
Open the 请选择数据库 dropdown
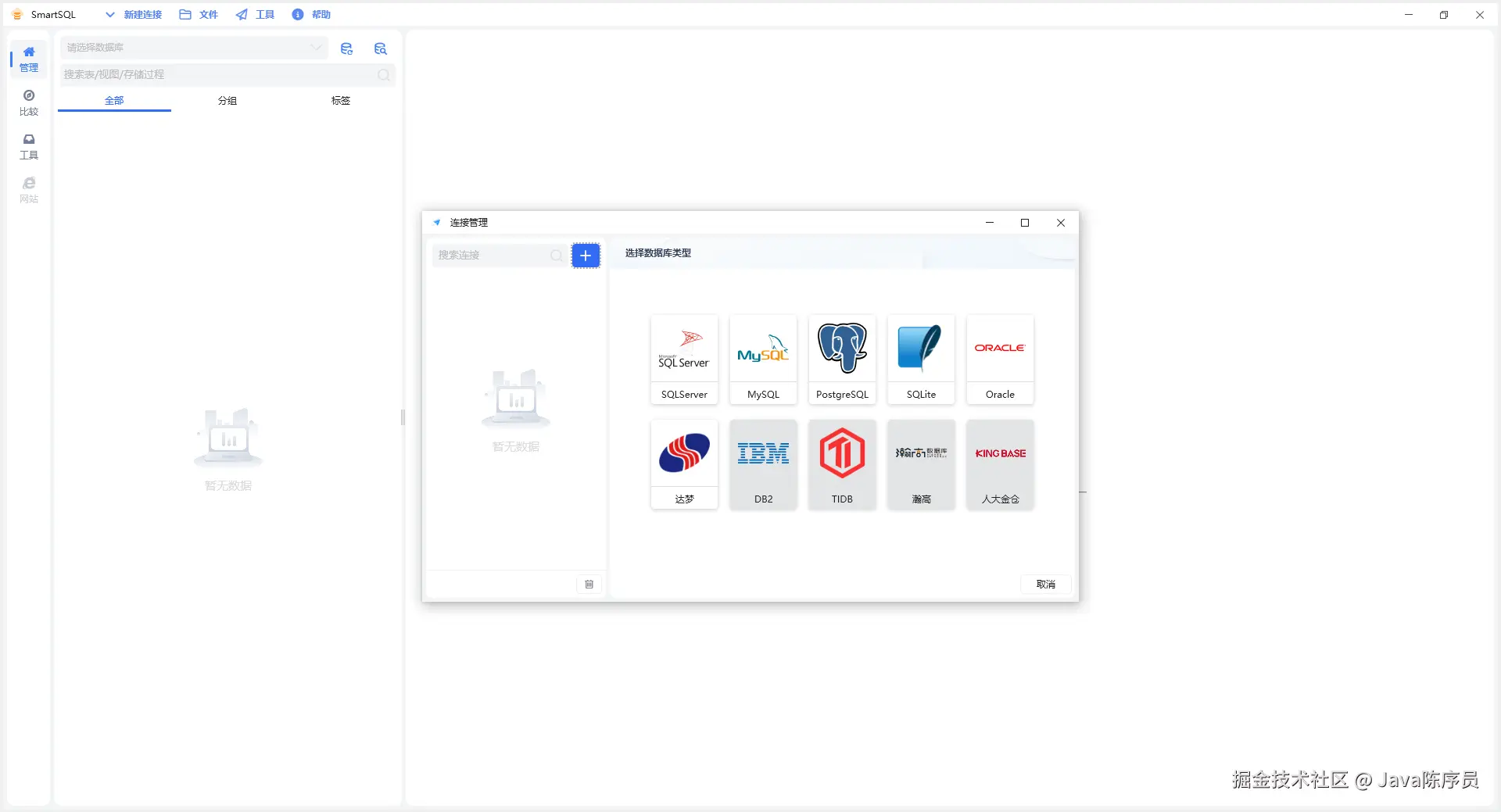193,48
